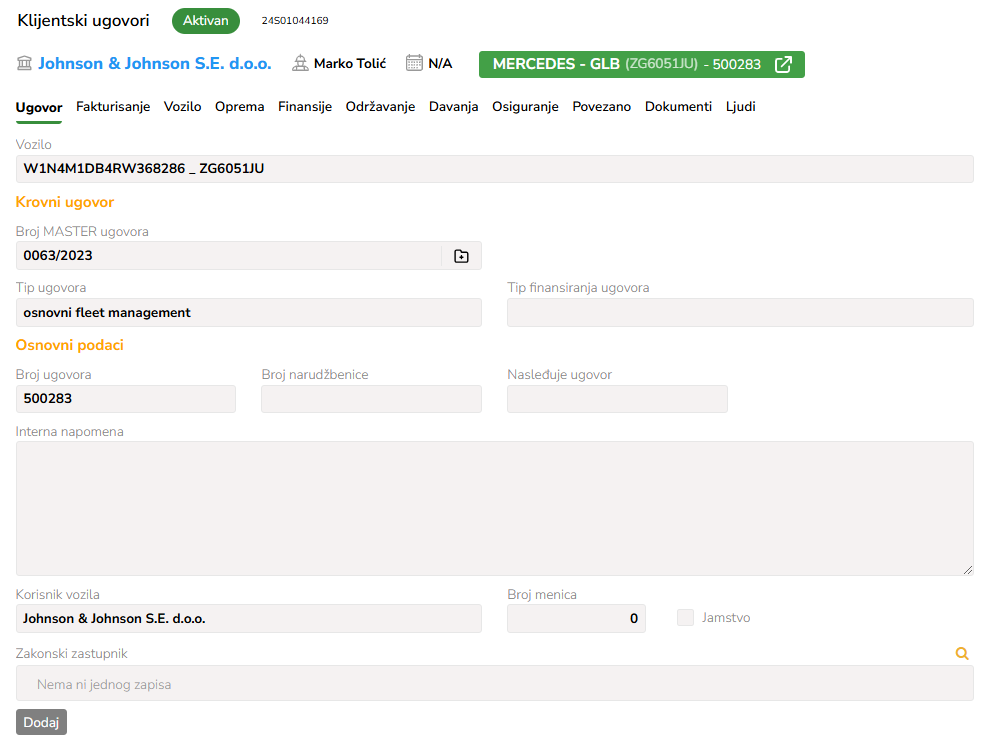This screenshot has height=746, width=1007.
Task: Click the Tip finansiranja ugovora field
Action: click(740, 313)
